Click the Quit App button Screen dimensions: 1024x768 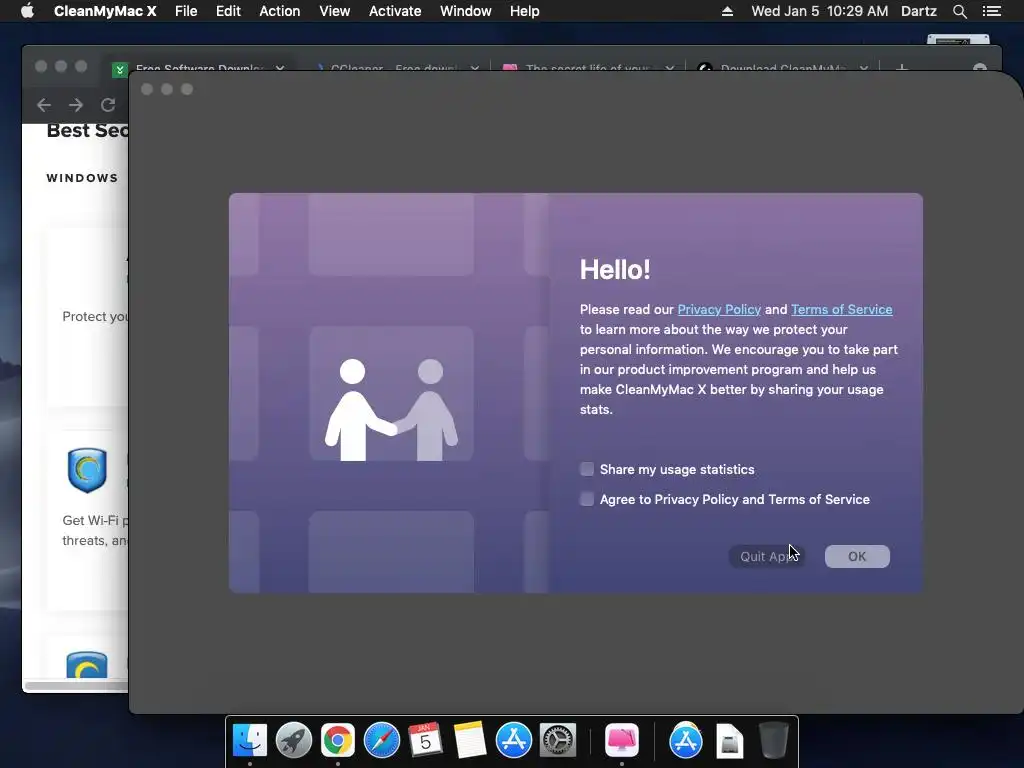767,556
